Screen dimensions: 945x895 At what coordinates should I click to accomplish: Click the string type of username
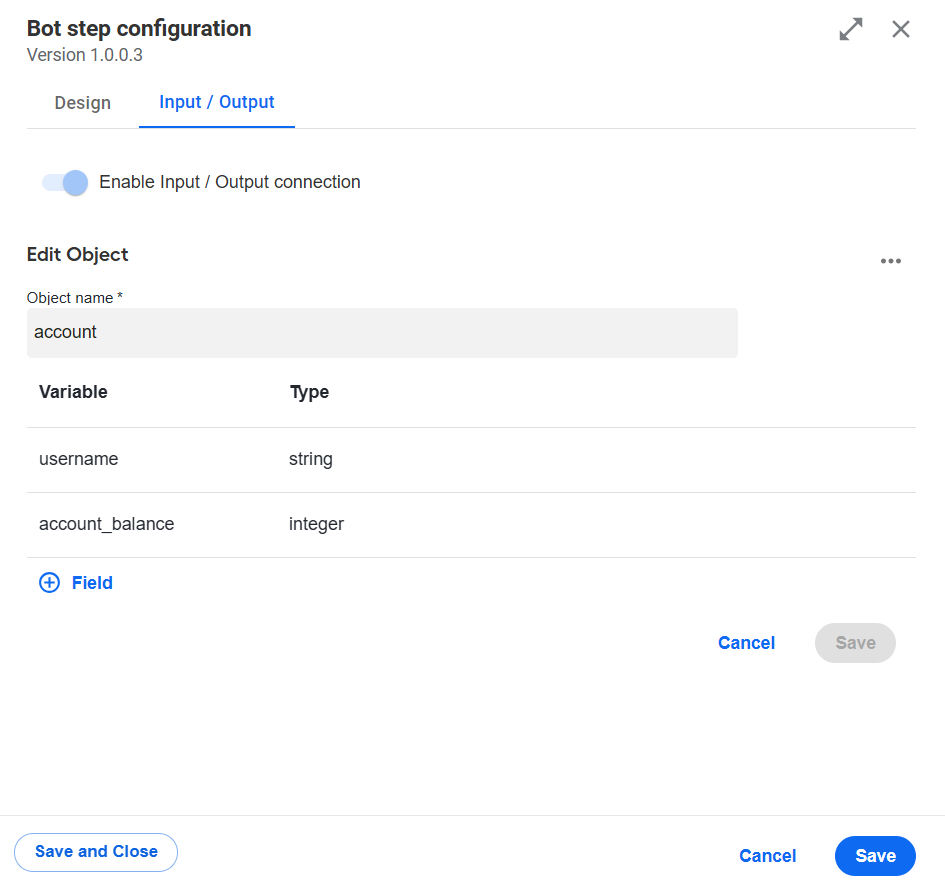click(310, 459)
